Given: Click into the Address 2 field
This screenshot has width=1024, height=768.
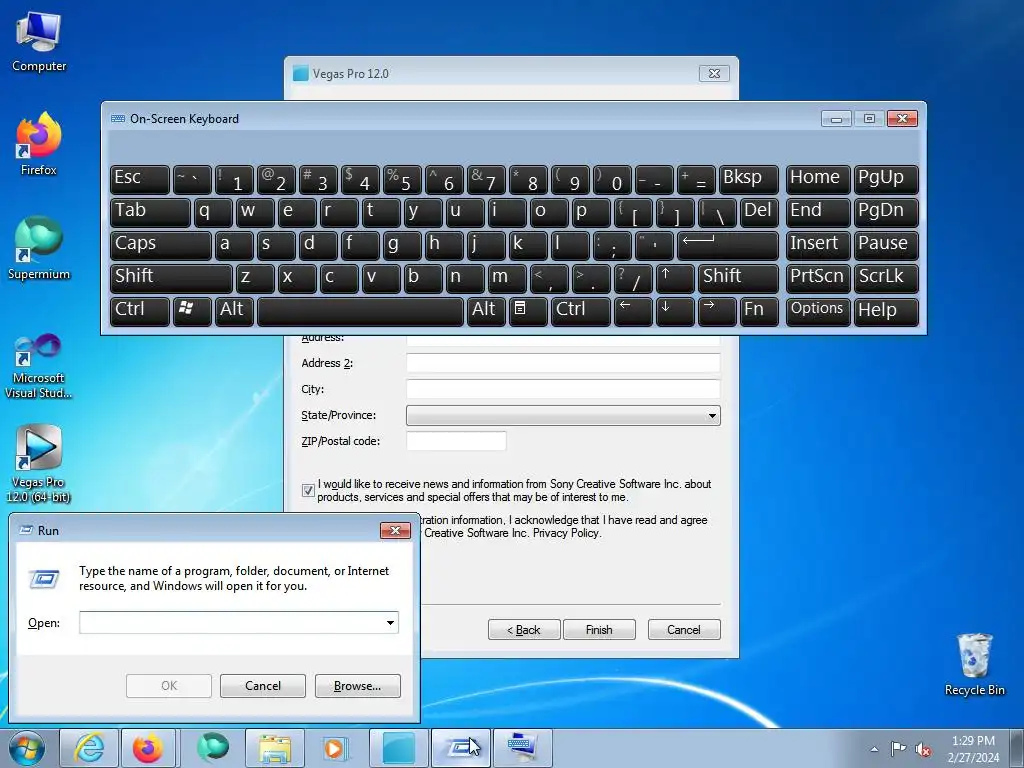Looking at the screenshot, I should [563, 363].
